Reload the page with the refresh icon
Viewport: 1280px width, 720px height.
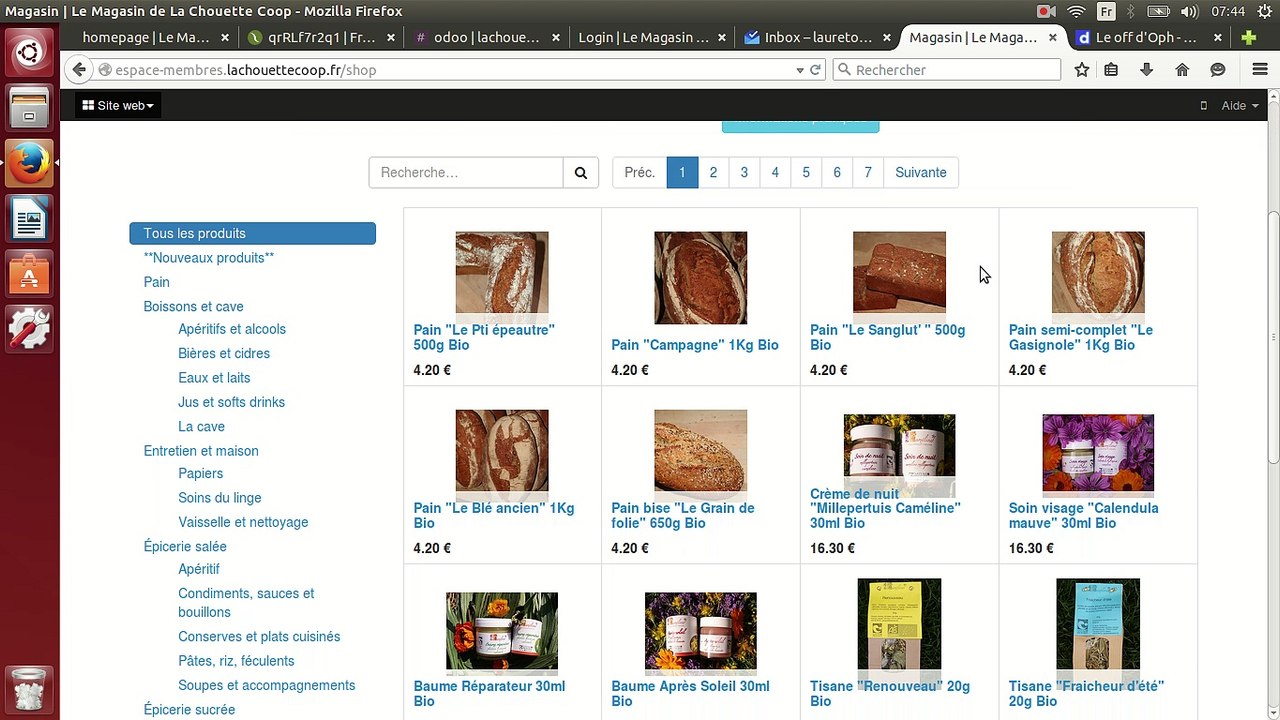pyautogui.click(x=816, y=70)
